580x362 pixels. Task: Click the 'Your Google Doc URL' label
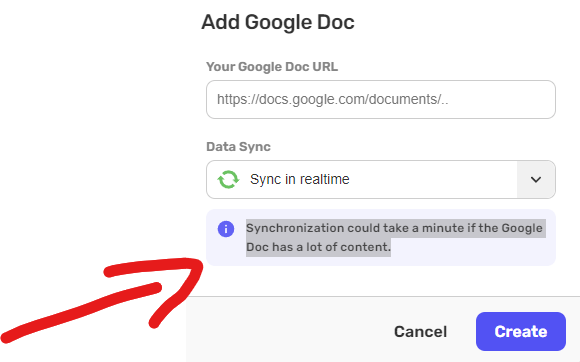(x=272, y=67)
